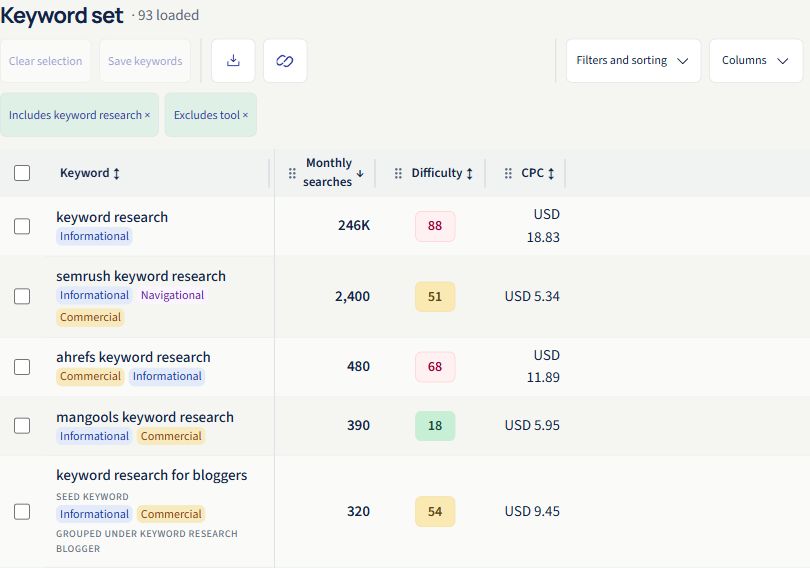Screen dimensions: 810x568
Task: Click difficulty badge 88
Action: coord(435,226)
